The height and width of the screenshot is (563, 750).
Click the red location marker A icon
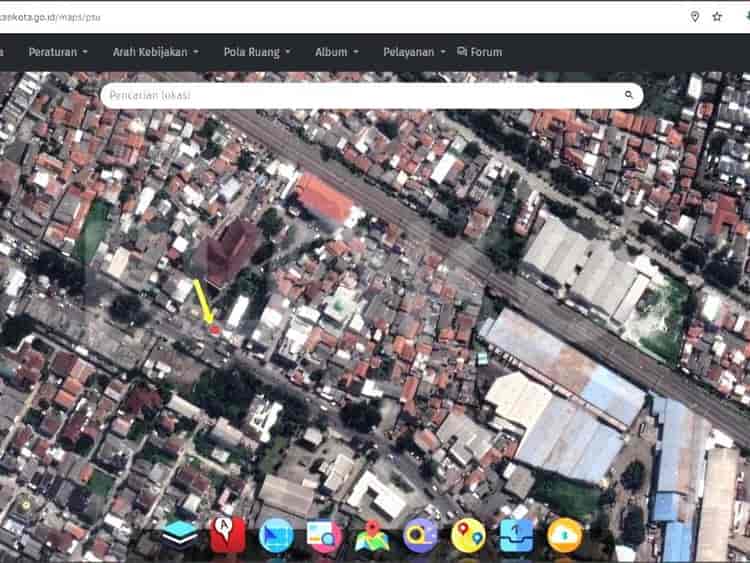[x=228, y=535]
